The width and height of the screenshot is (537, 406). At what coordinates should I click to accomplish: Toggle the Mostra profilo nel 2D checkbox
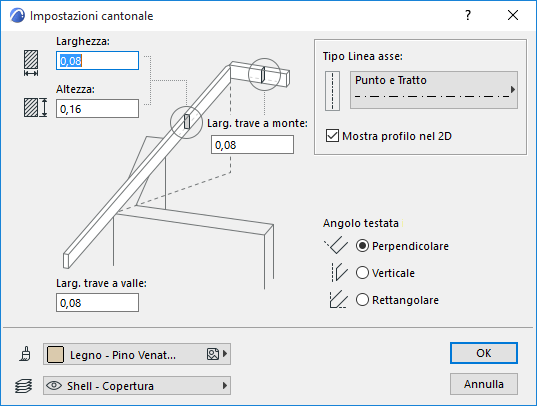[332, 136]
